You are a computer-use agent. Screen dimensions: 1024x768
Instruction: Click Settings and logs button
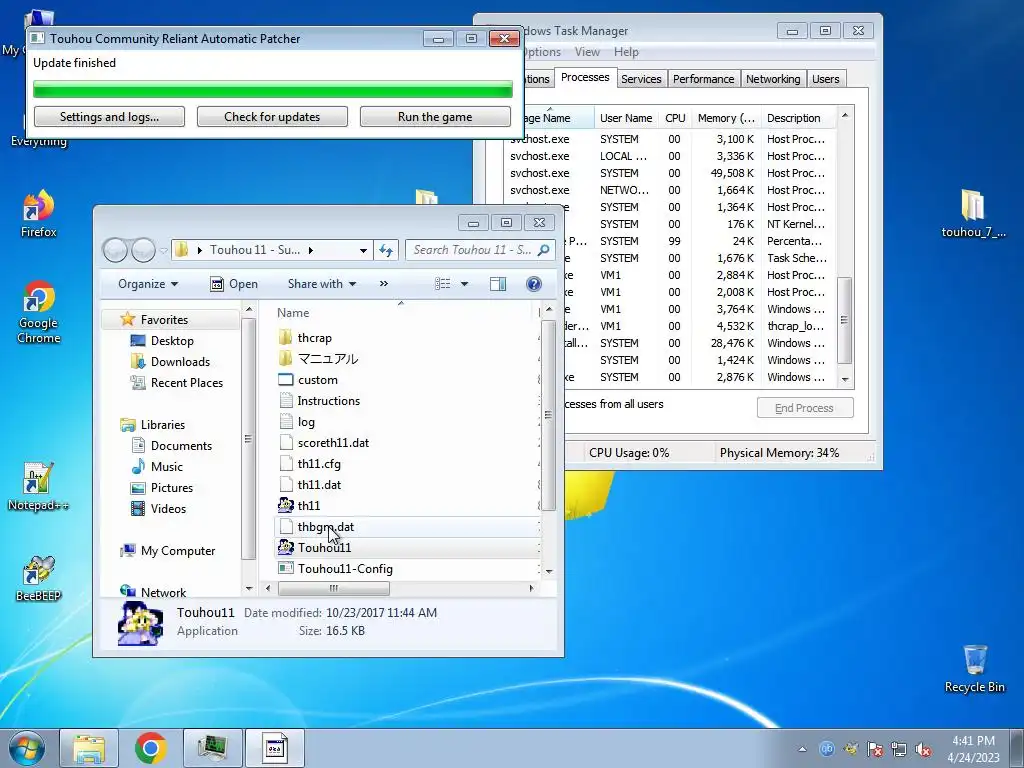(109, 117)
